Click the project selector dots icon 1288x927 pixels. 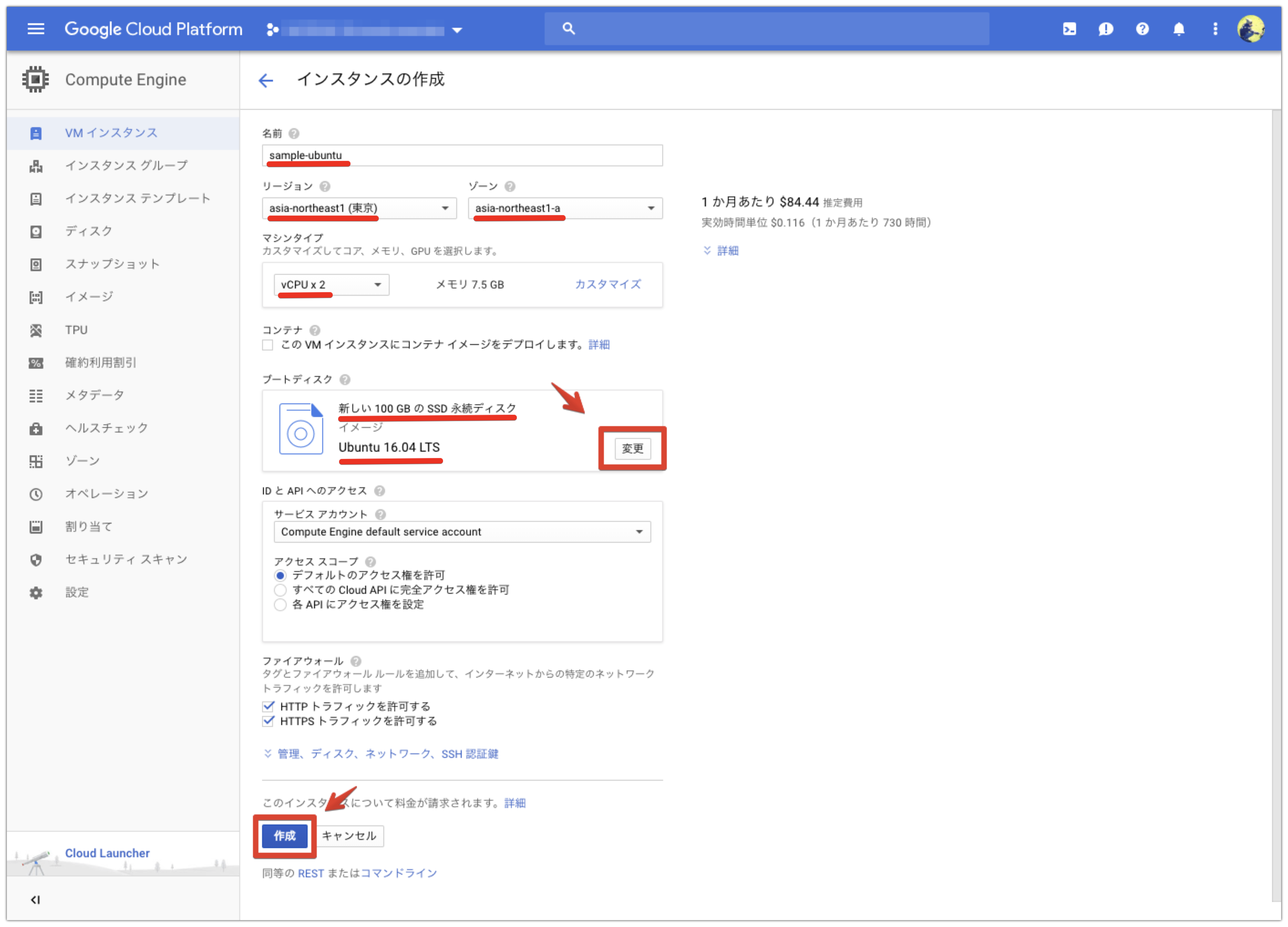[273, 30]
